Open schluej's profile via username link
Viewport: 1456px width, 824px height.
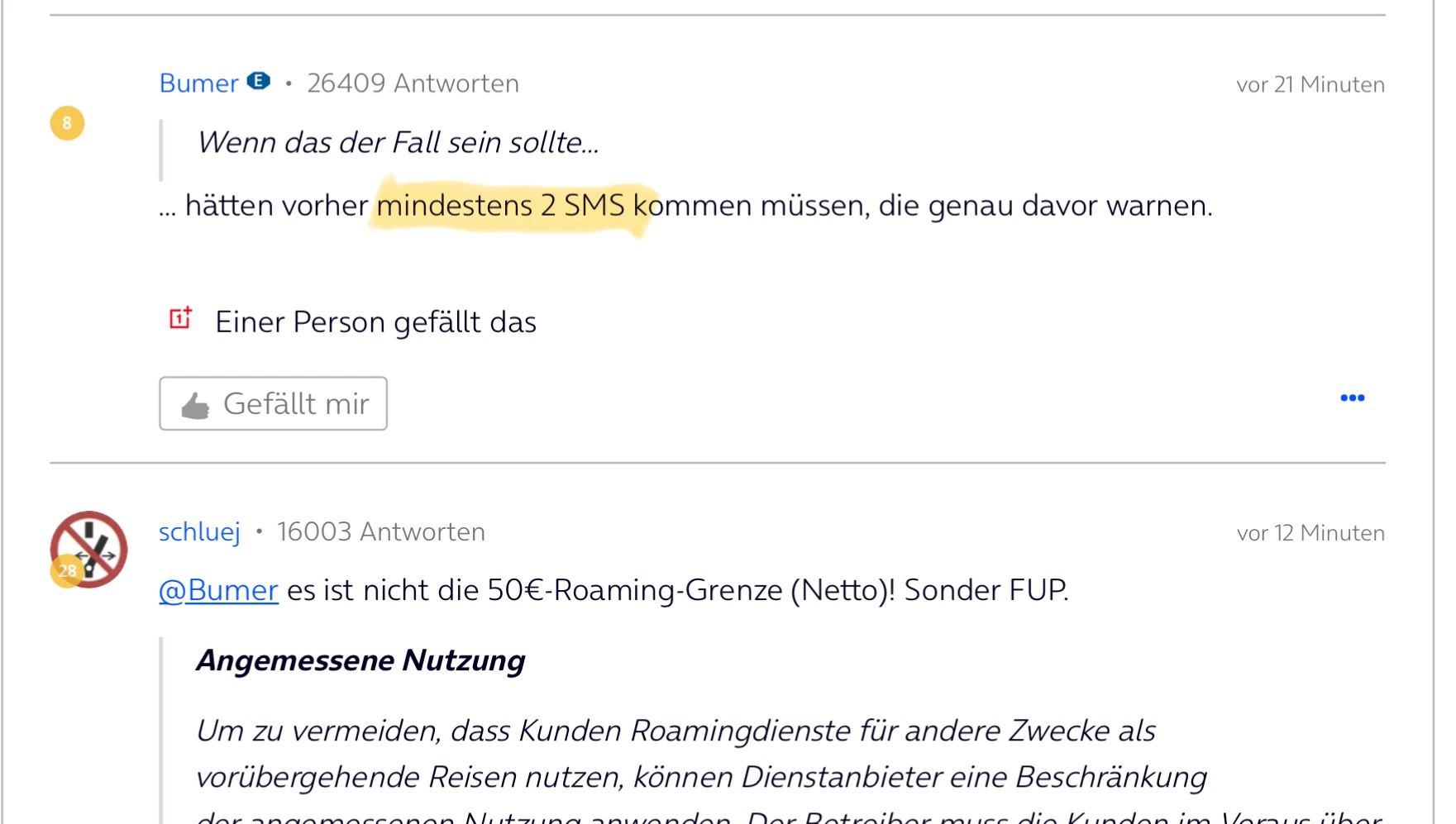point(199,532)
